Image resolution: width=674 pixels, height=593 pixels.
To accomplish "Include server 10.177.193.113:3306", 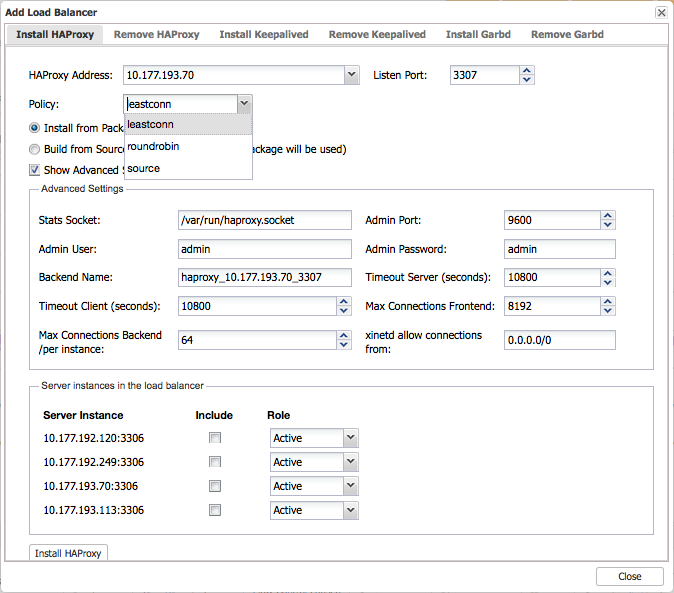I will (215, 510).
